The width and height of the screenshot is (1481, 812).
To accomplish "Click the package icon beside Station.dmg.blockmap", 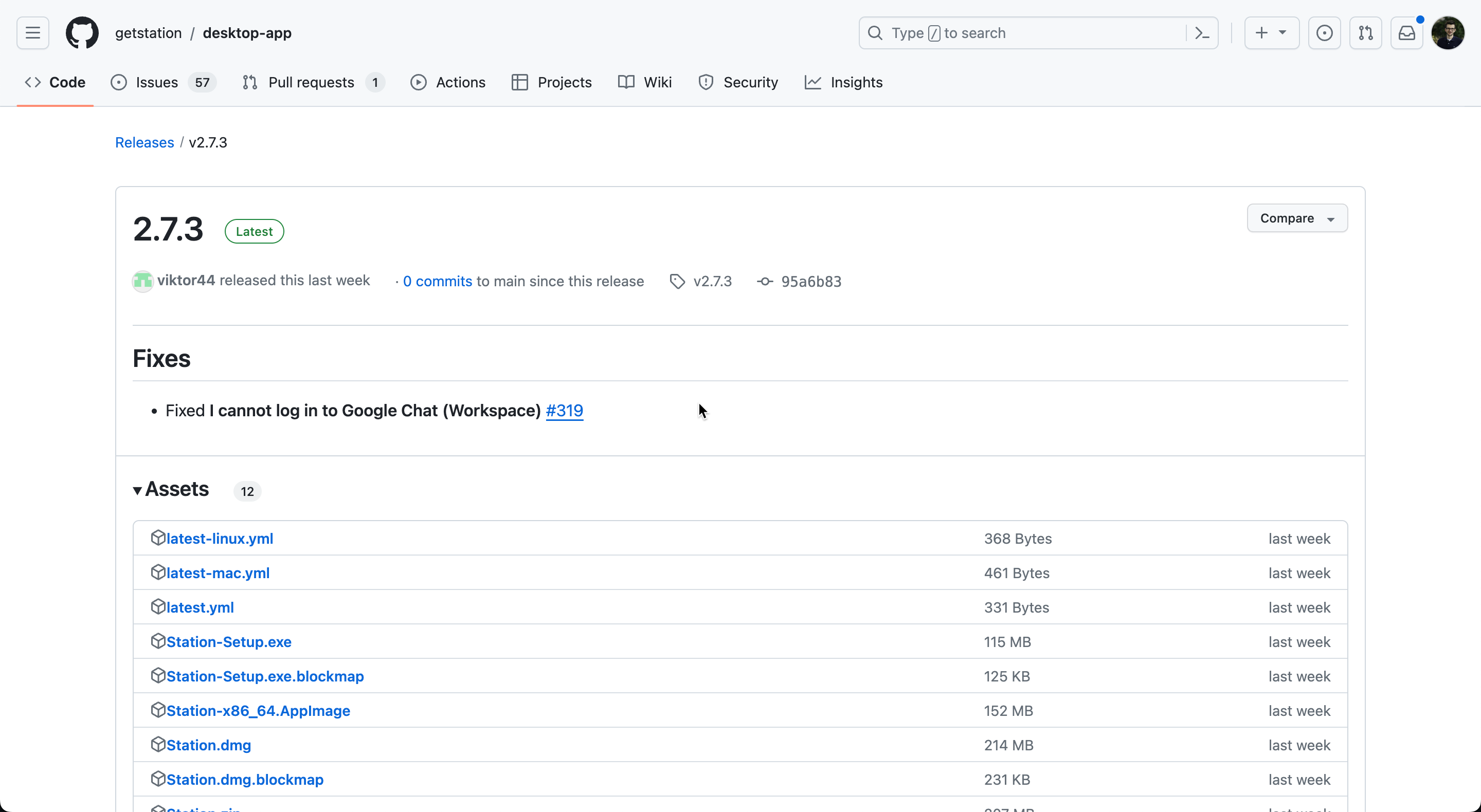I will pyautogui.click(x=158, y=779).
